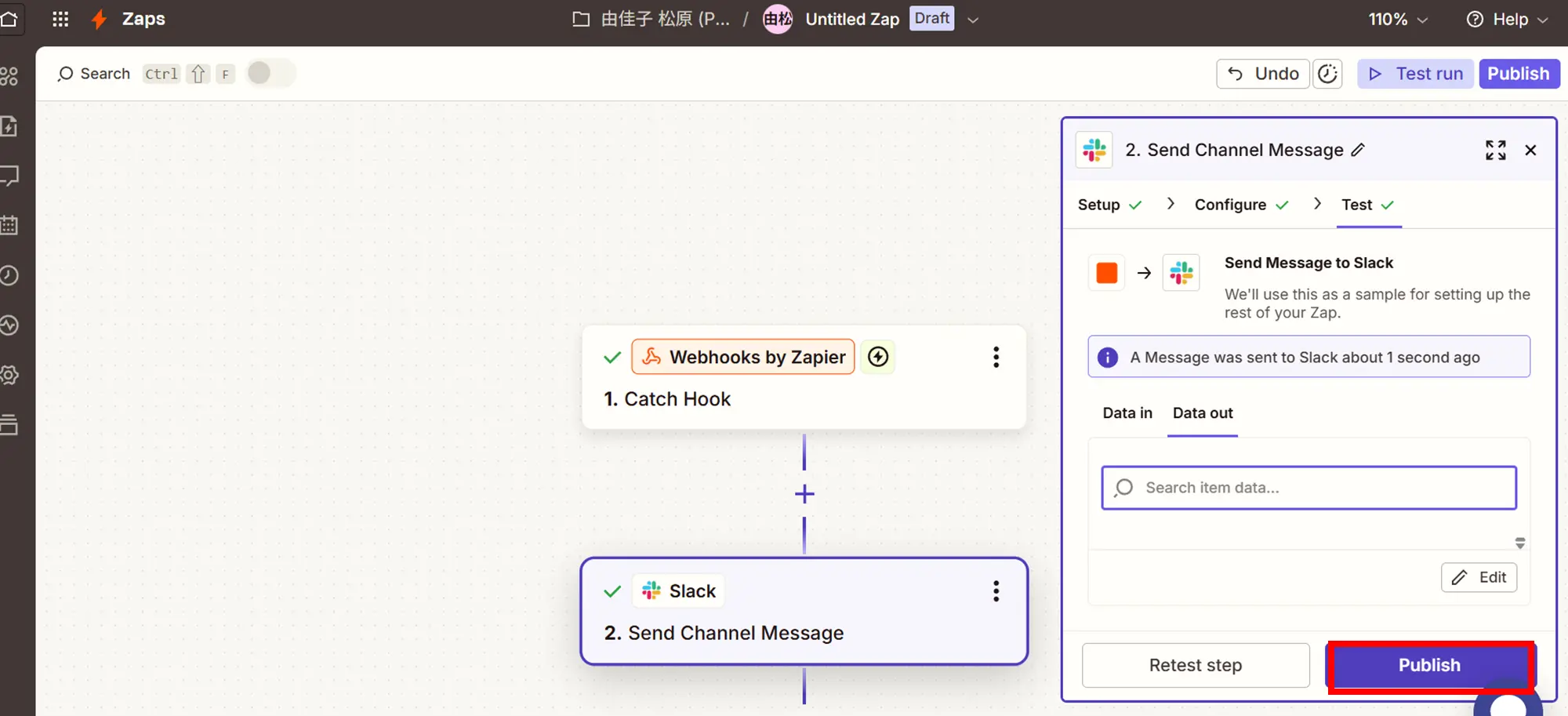Open the 110% zoom level dropdown

1397,20
